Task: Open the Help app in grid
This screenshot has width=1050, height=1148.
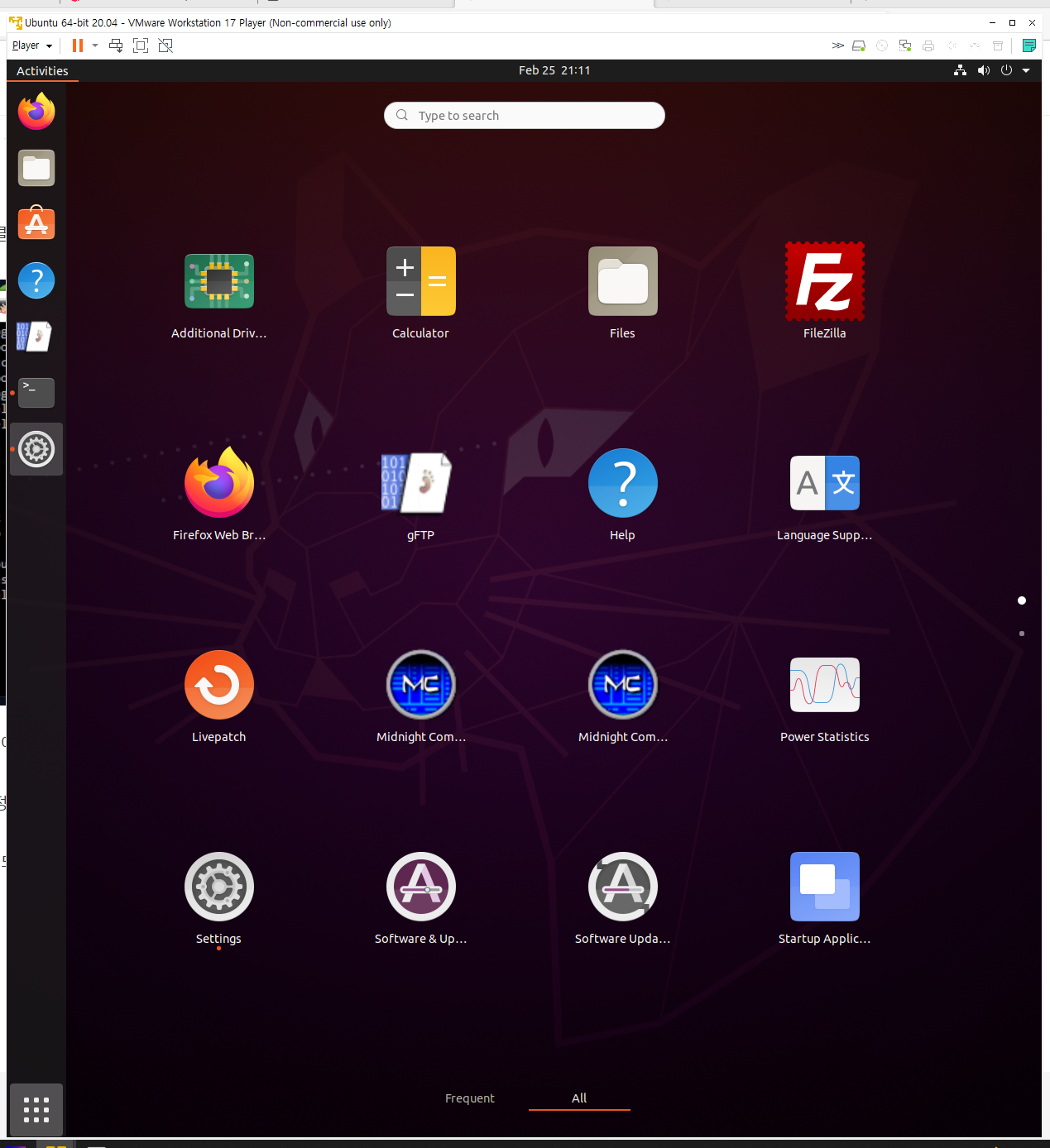Action: point(622,483)
